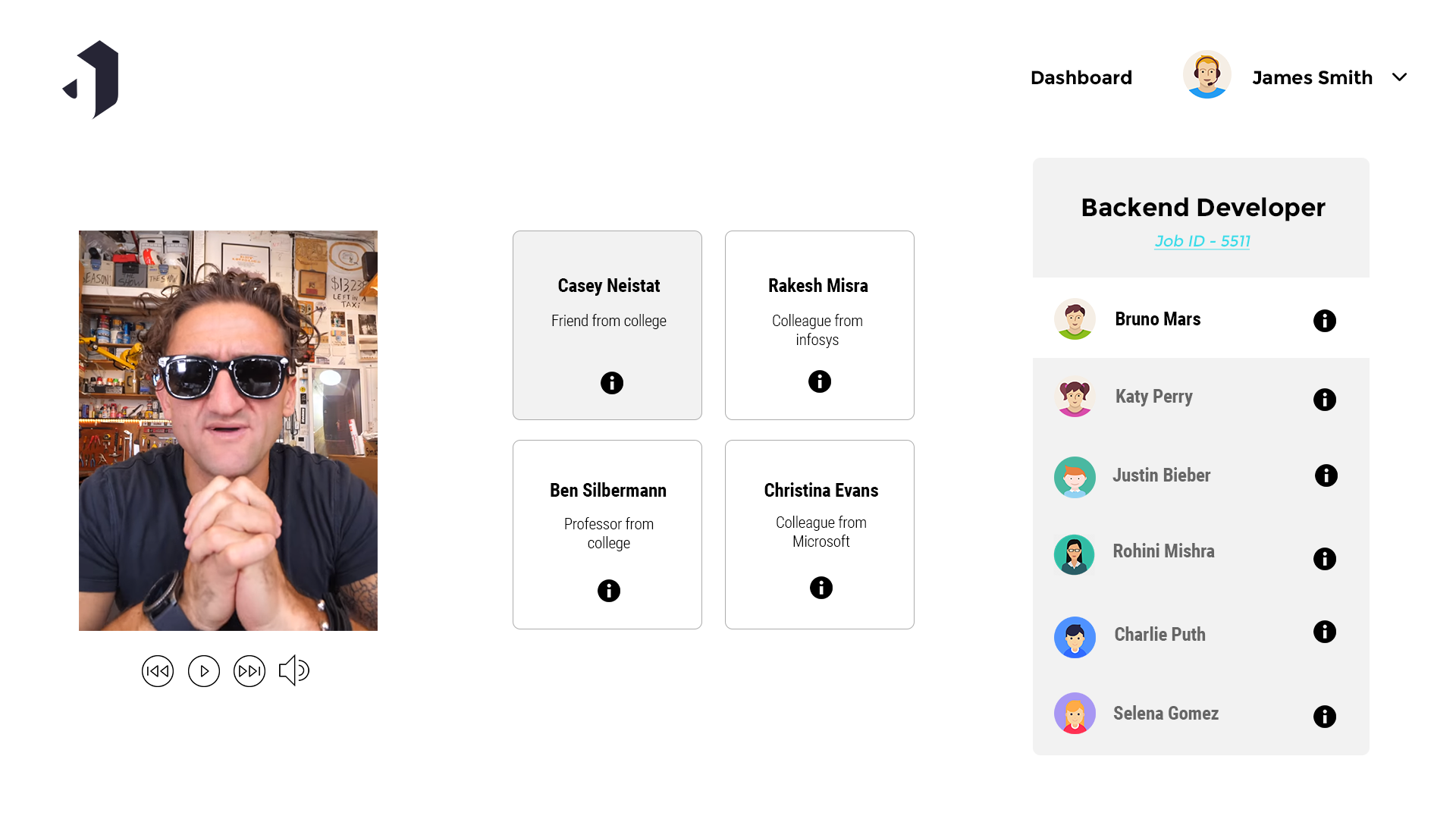
Task: Click the candidate video thumbnail
Action: (228, 431)
